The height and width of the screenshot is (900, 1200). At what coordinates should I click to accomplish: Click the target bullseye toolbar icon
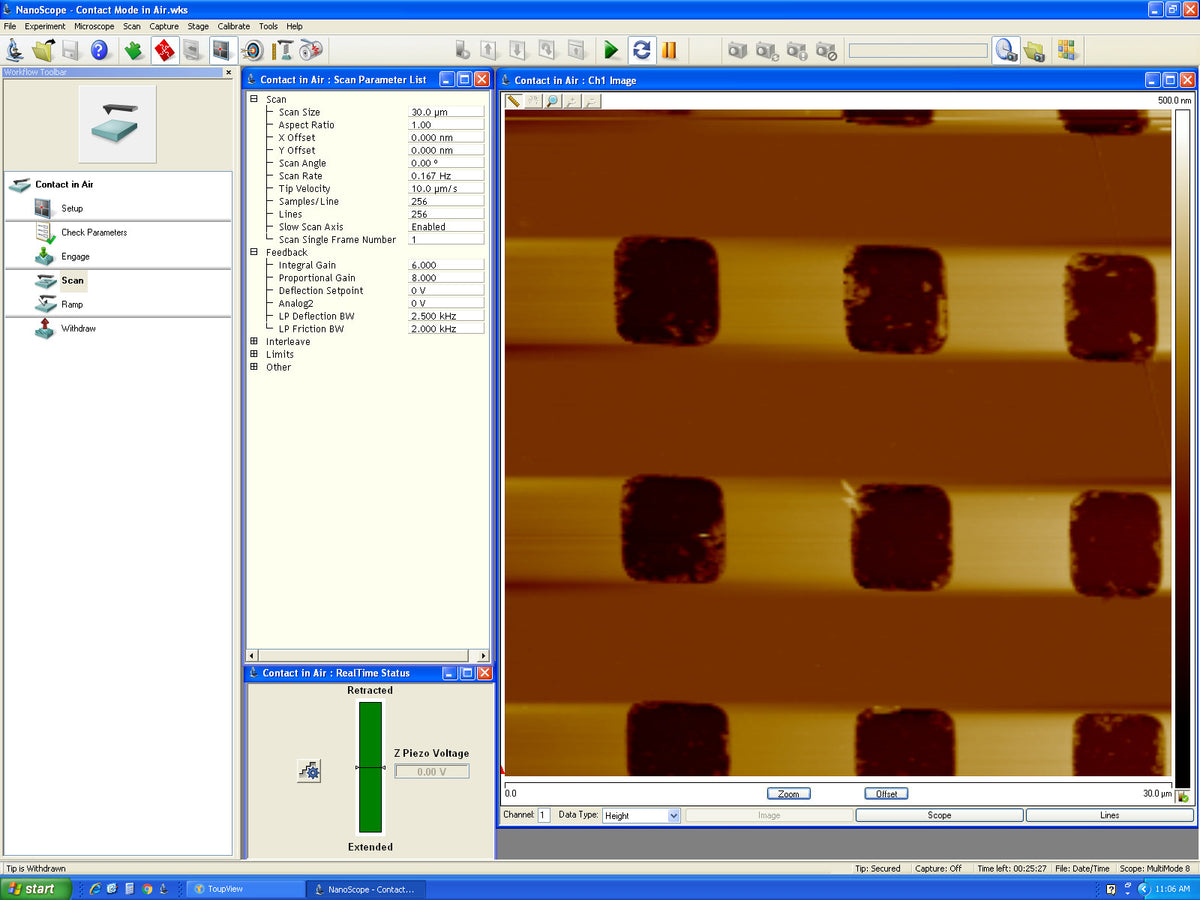pyautogui.click(x=253, y=50)
